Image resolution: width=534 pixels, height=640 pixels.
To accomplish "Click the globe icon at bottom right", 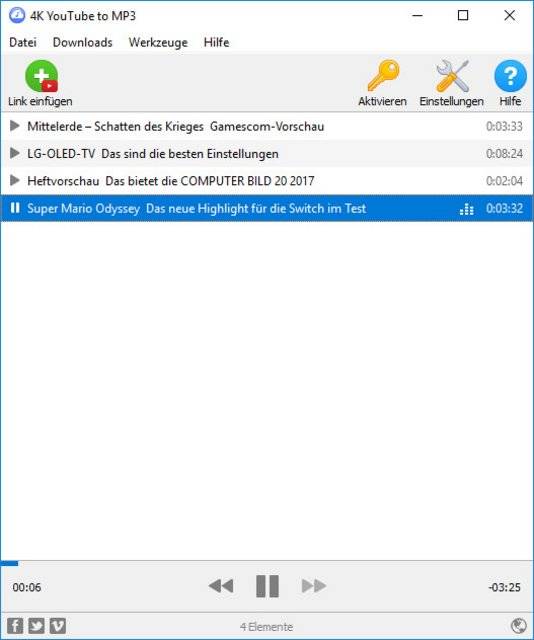I will 518,626.
